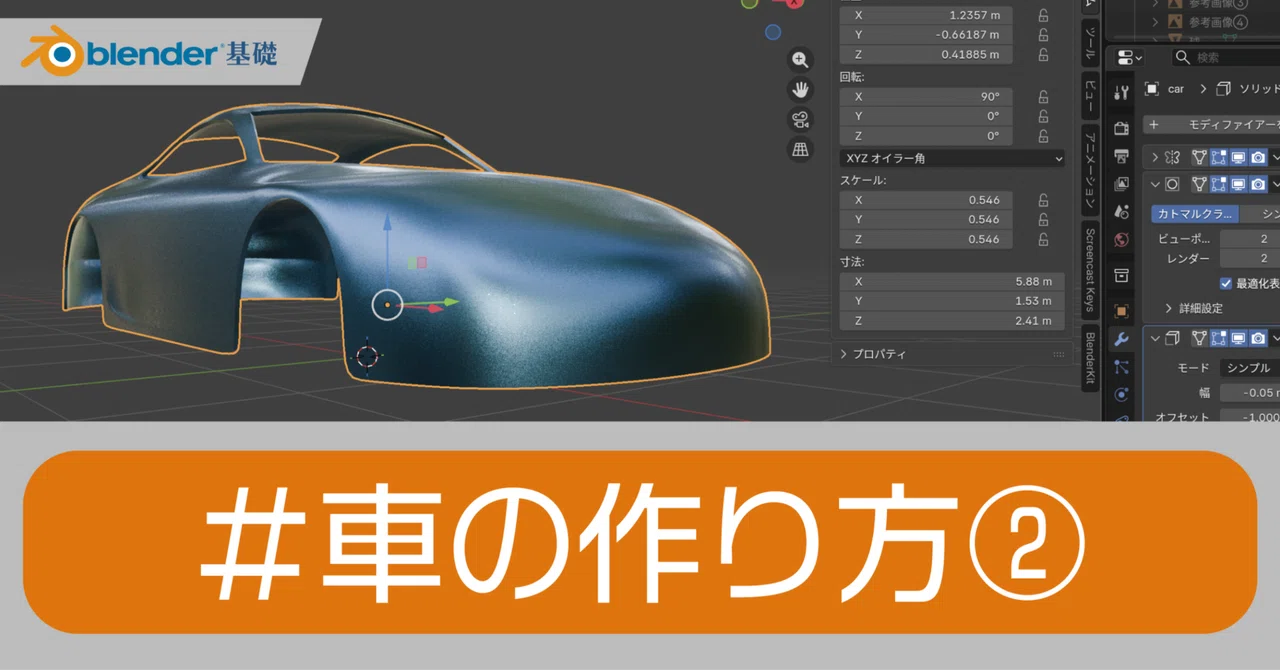Click the subdivision surface modifier icon
Viewport: 1280px width, 670px height.
(x=1173, y=184)
